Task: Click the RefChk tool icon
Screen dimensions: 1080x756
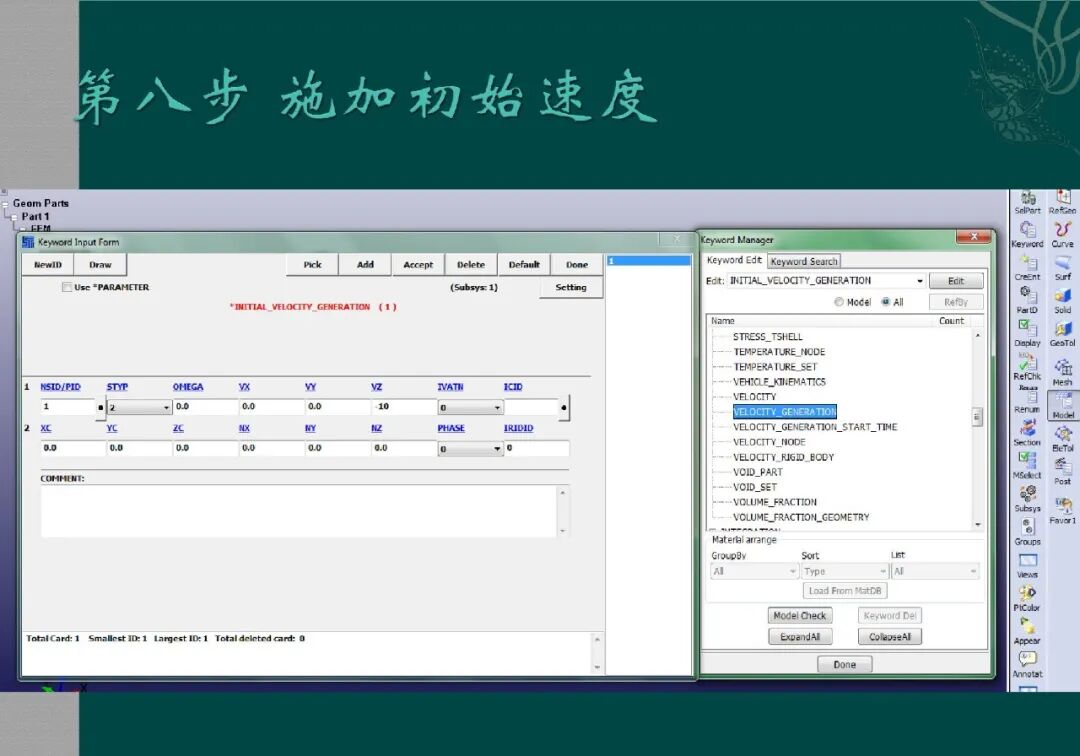Action: coord(1028,367)
